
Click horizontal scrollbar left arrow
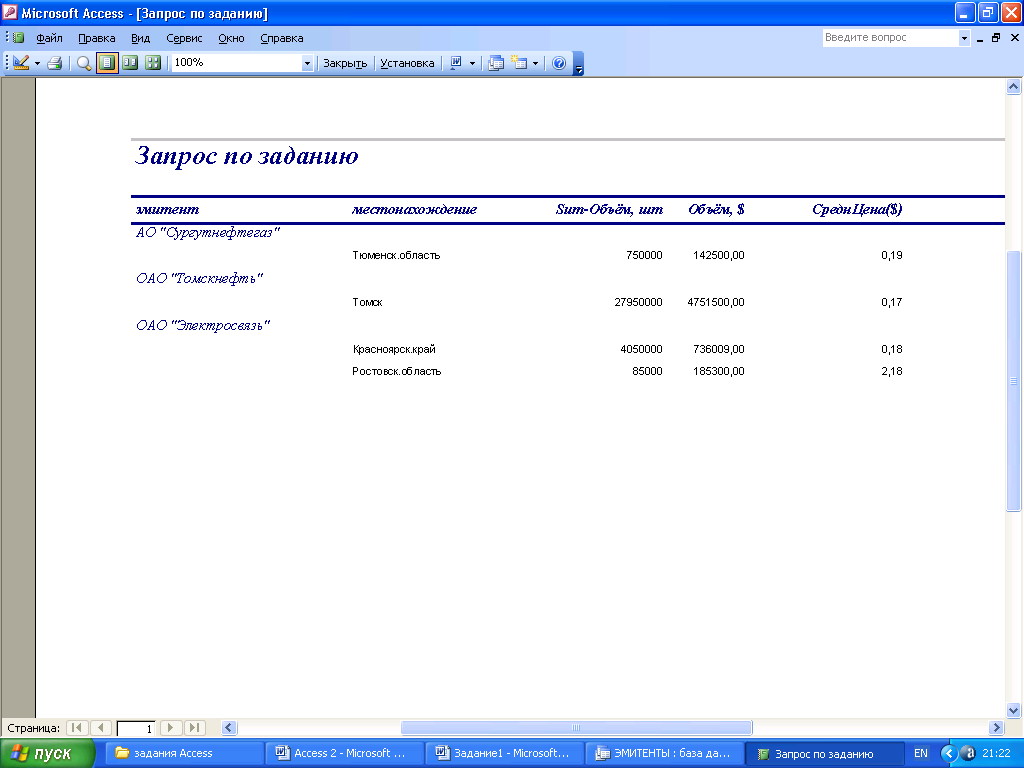(229, 728)
